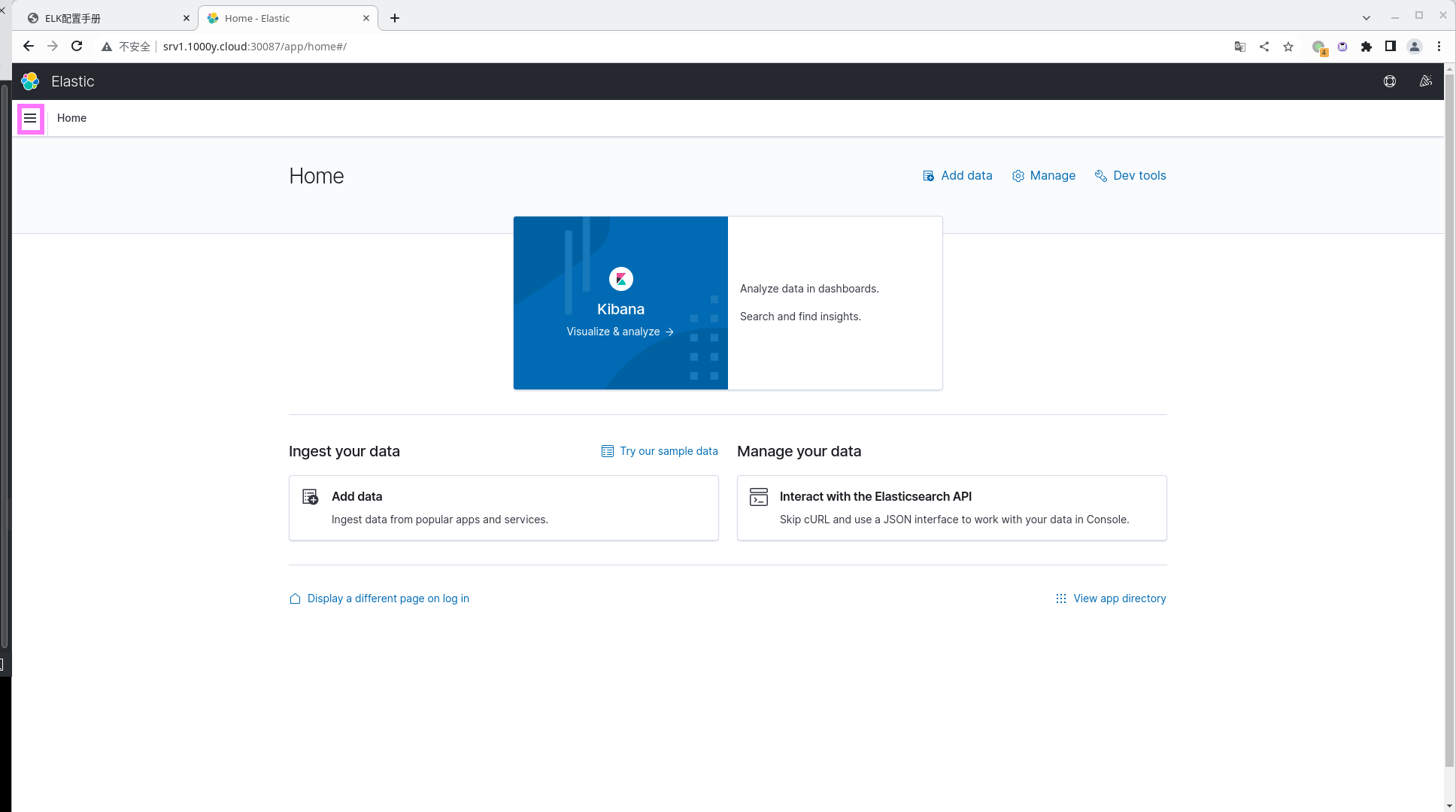Go back to the previous page

28,47
